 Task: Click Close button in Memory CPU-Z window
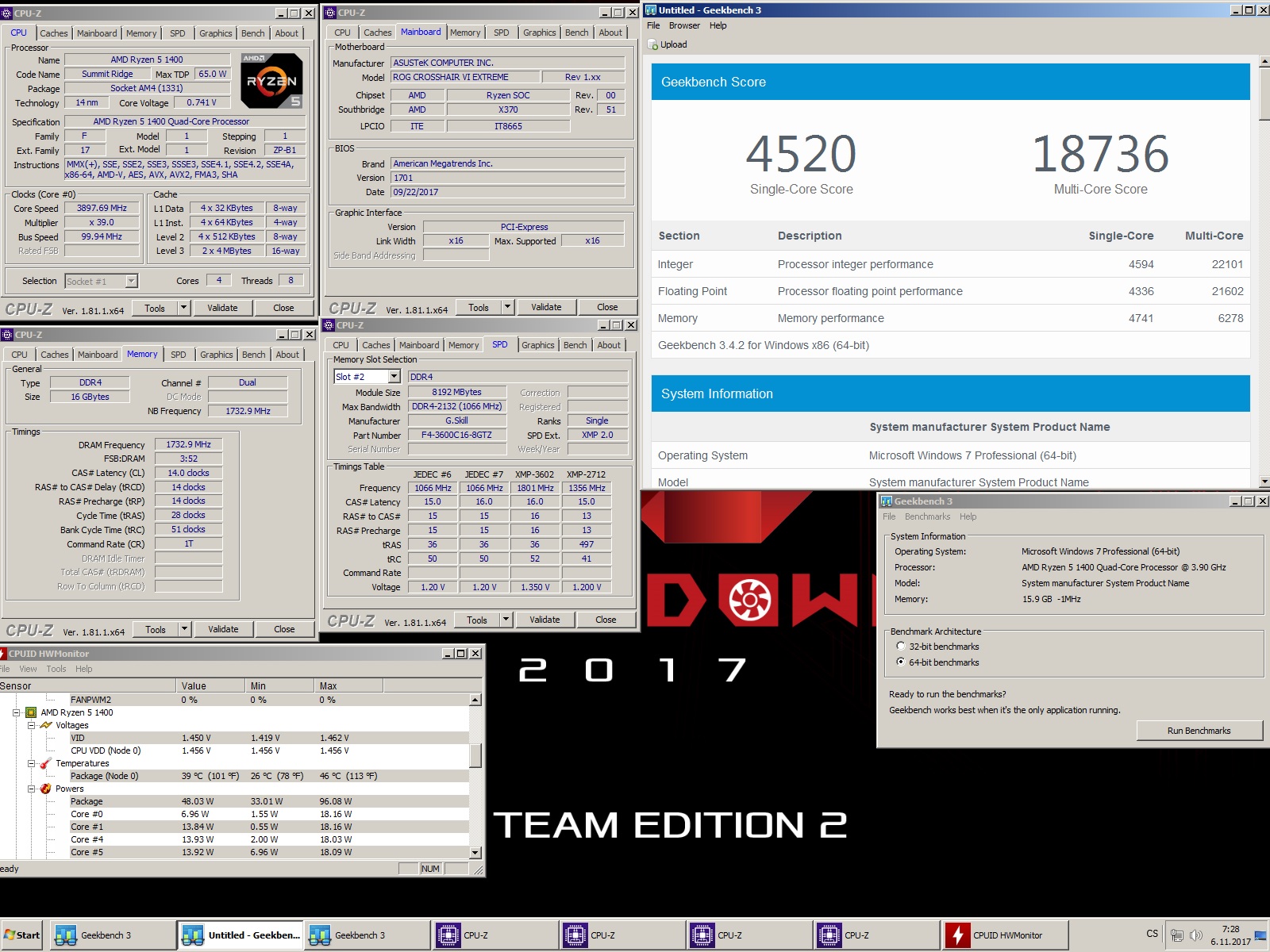[284, 629]
